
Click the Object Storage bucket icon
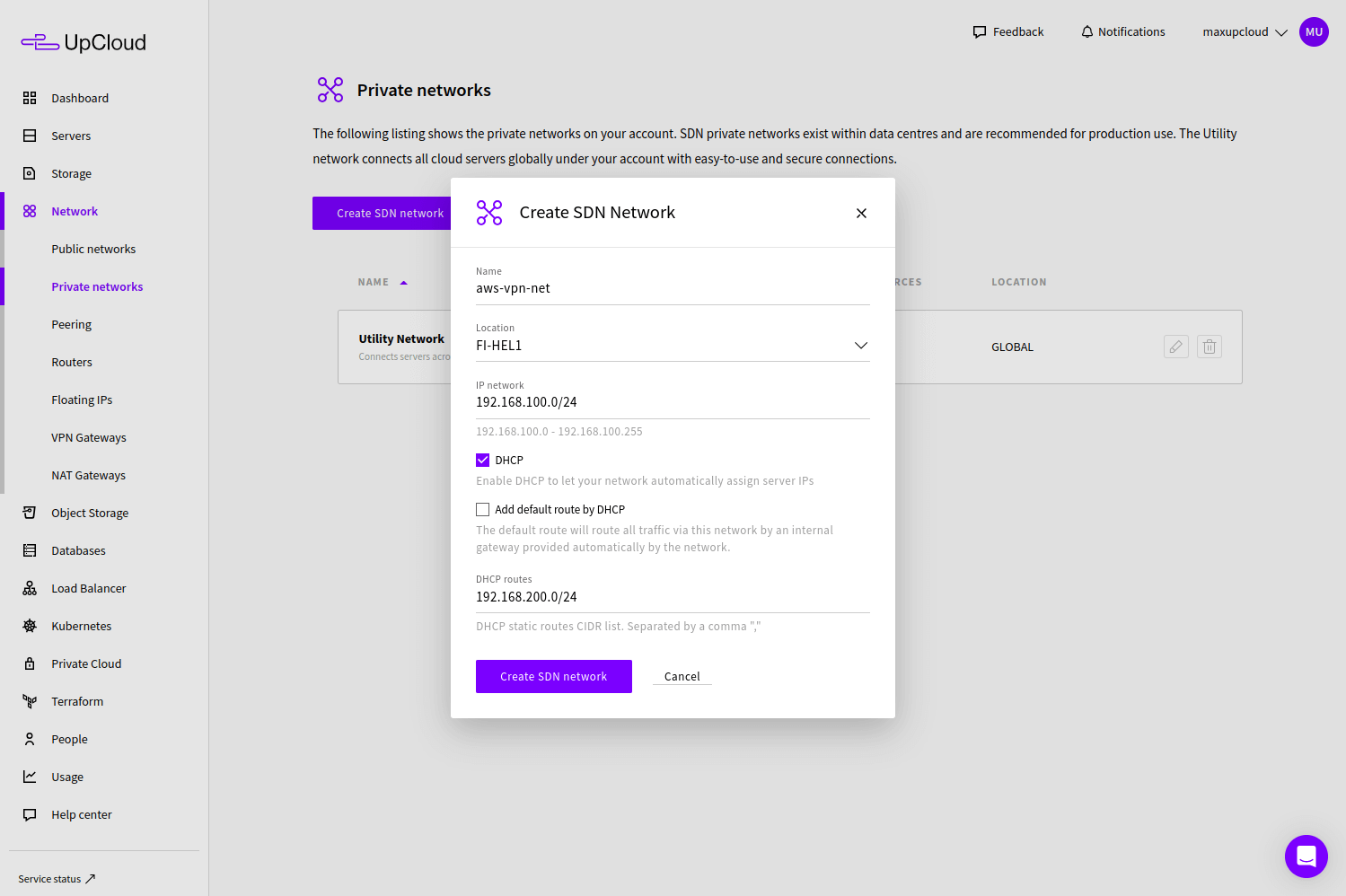pyautogui.click(x=30, y=513)
